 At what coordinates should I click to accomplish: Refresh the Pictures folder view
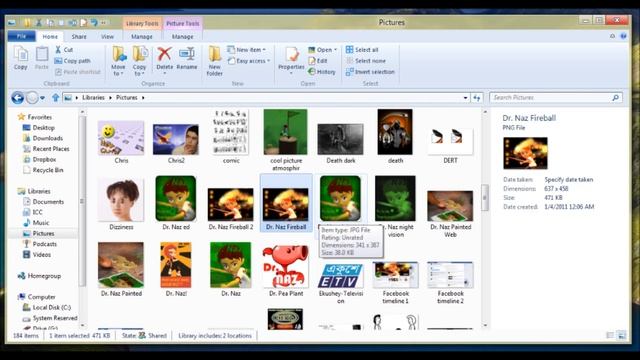[x=477, y=98]
